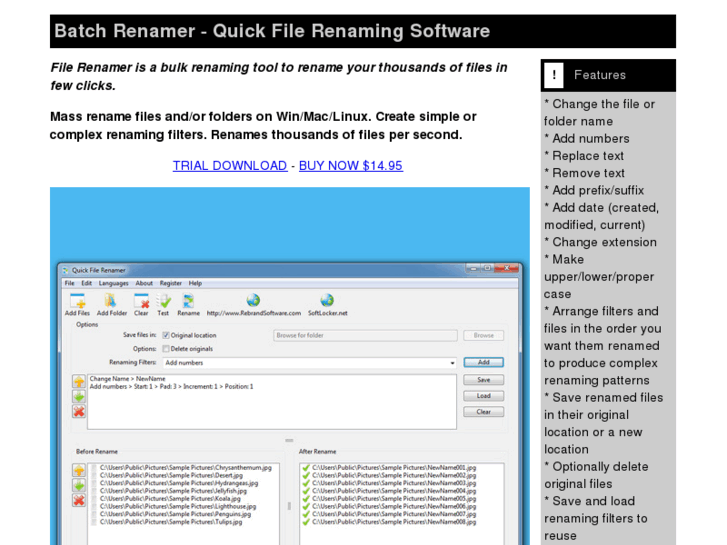The height and width of the screenshot is (545, 727).
Task: Select NewName005.jpg in After Rename list
Action: (394, 499)
